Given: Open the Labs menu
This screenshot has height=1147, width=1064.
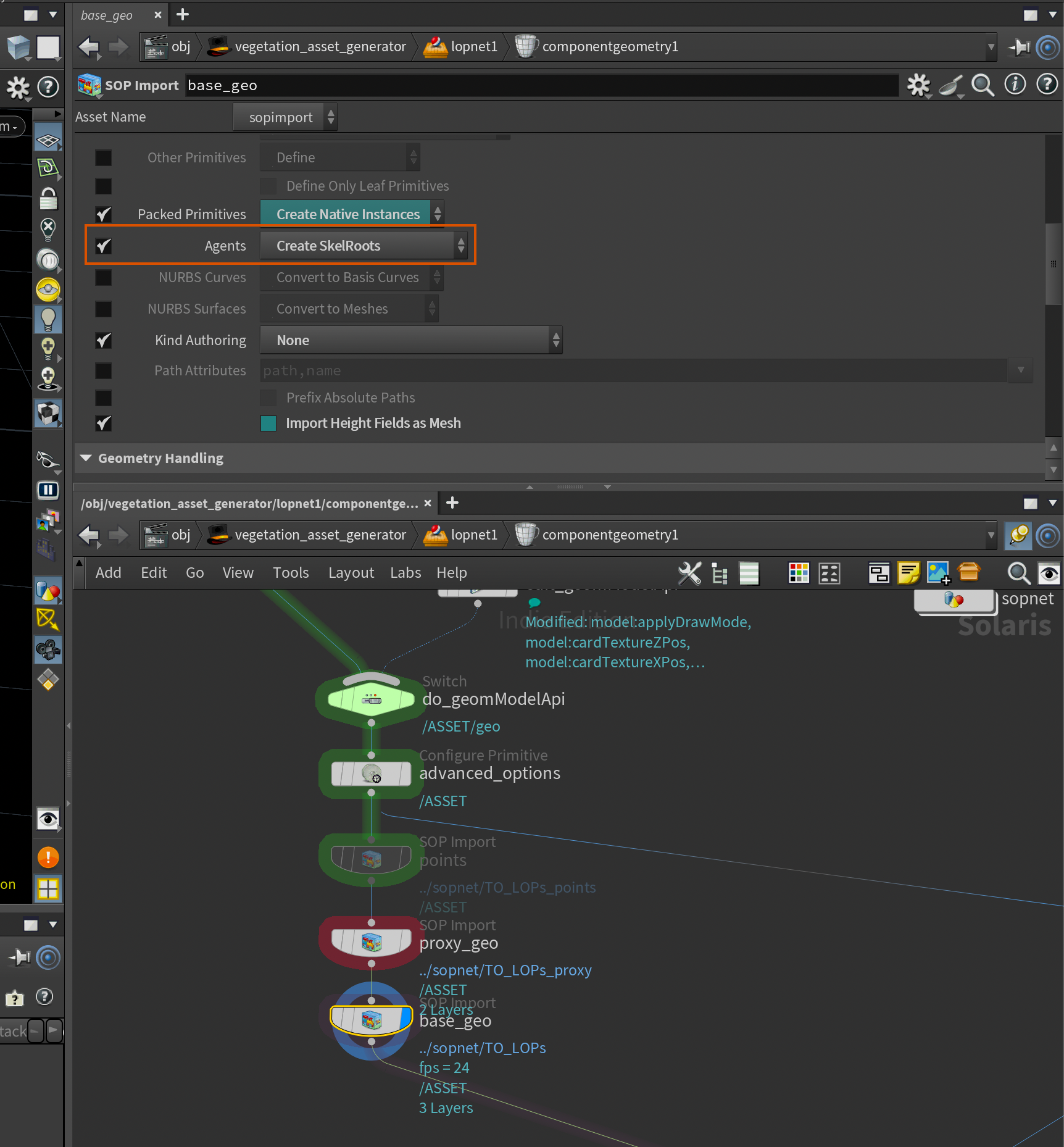Looking at the screenshot, I should tap(405, 573).
